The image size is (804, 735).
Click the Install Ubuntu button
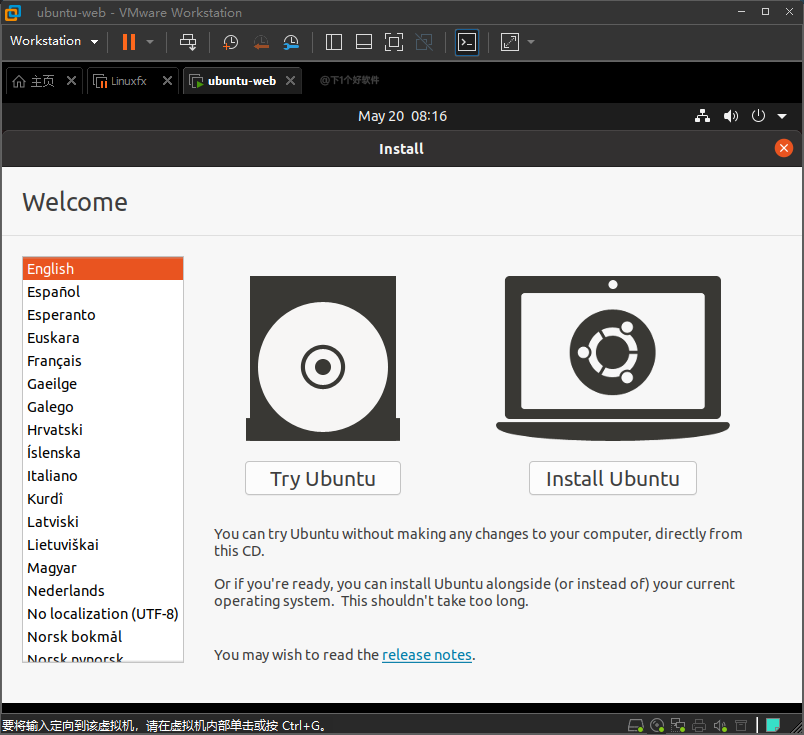point(612,478)
